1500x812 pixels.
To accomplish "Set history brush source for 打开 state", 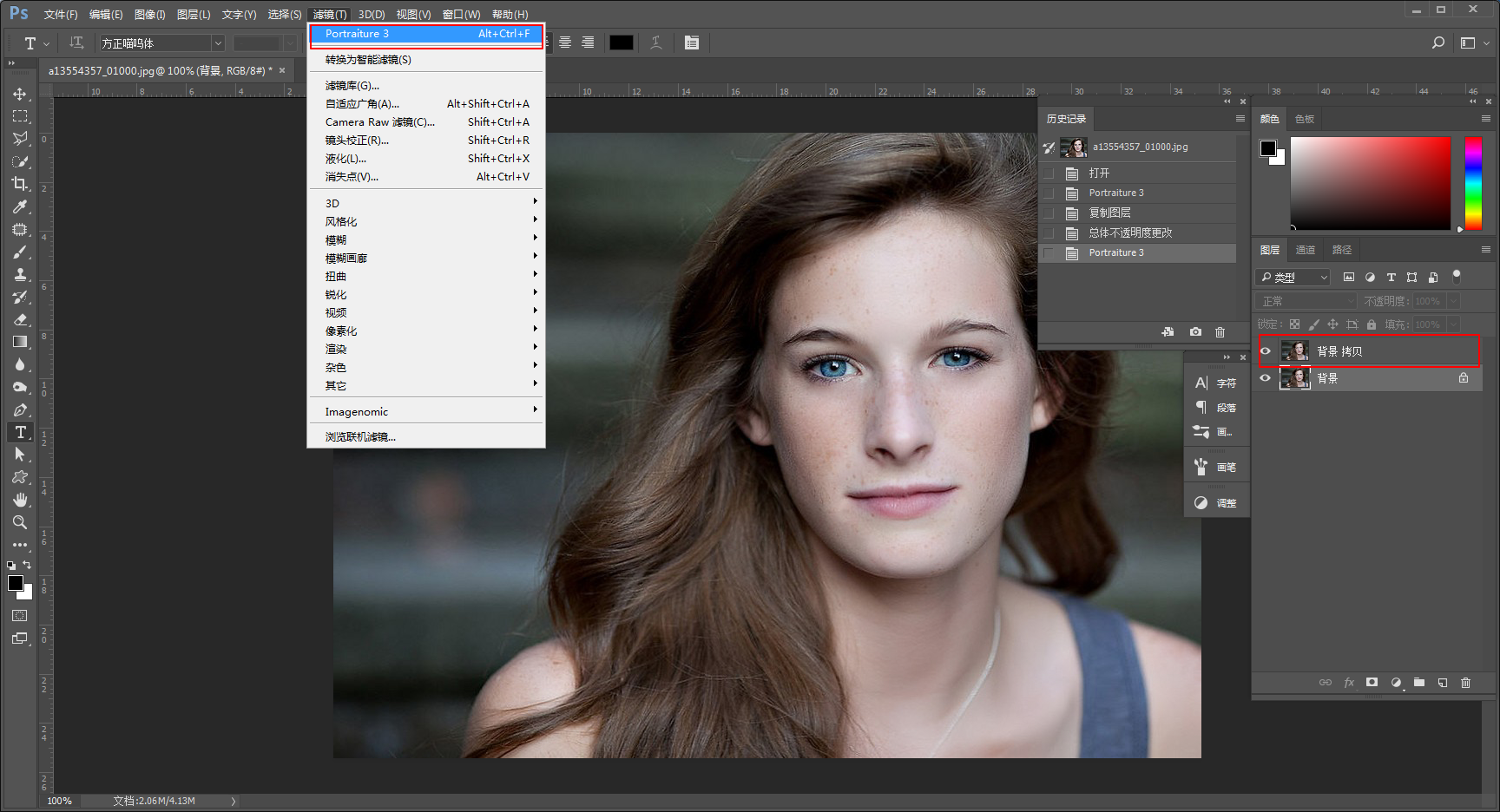I will (1049, 174).
